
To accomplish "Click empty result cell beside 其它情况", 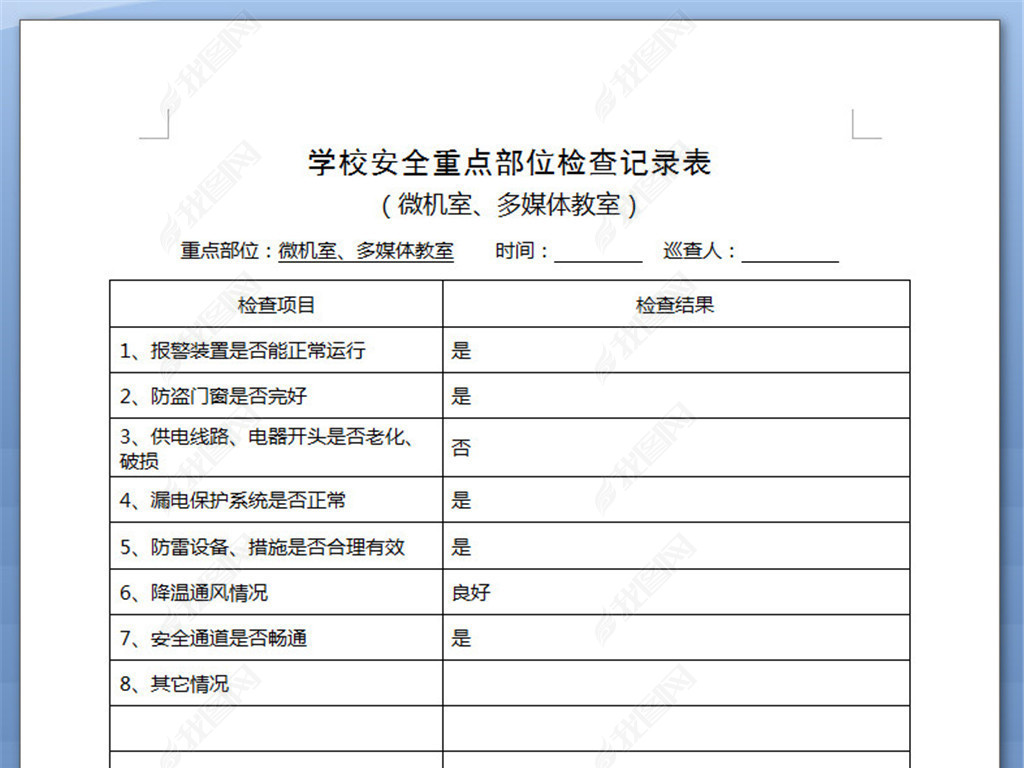I will tap(676, 683).
